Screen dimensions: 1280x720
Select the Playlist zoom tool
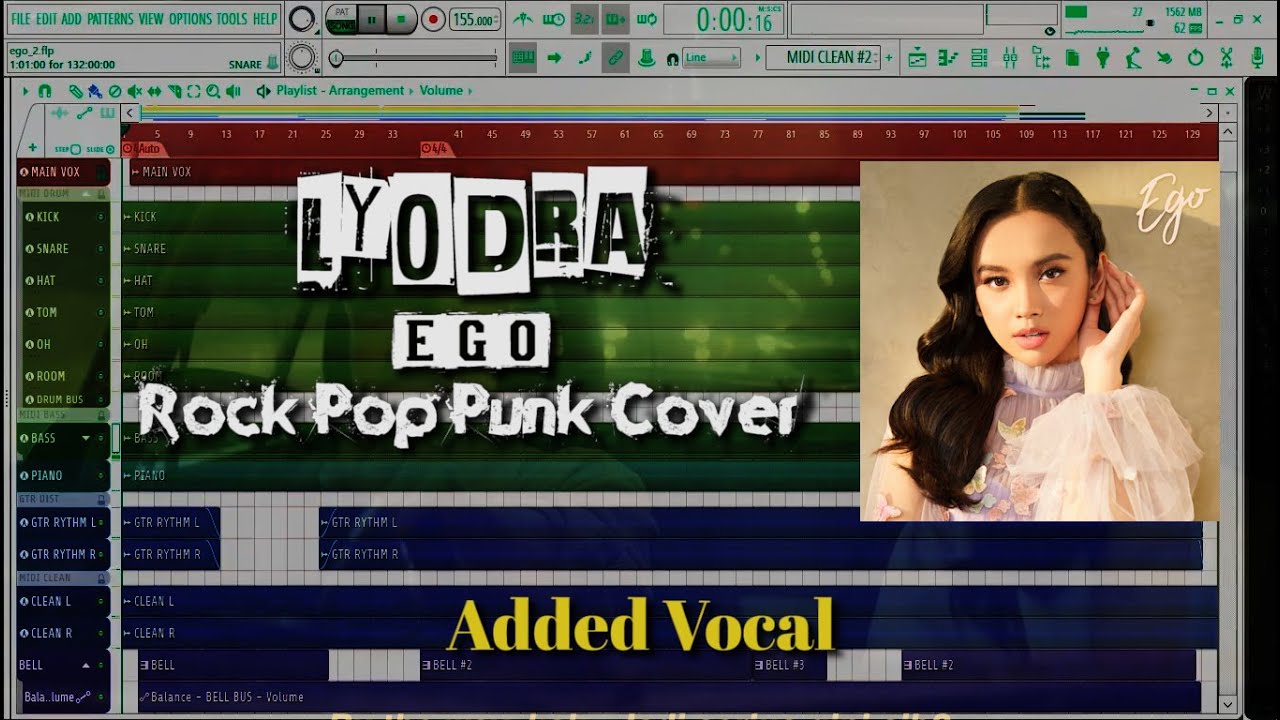(213, 91)
